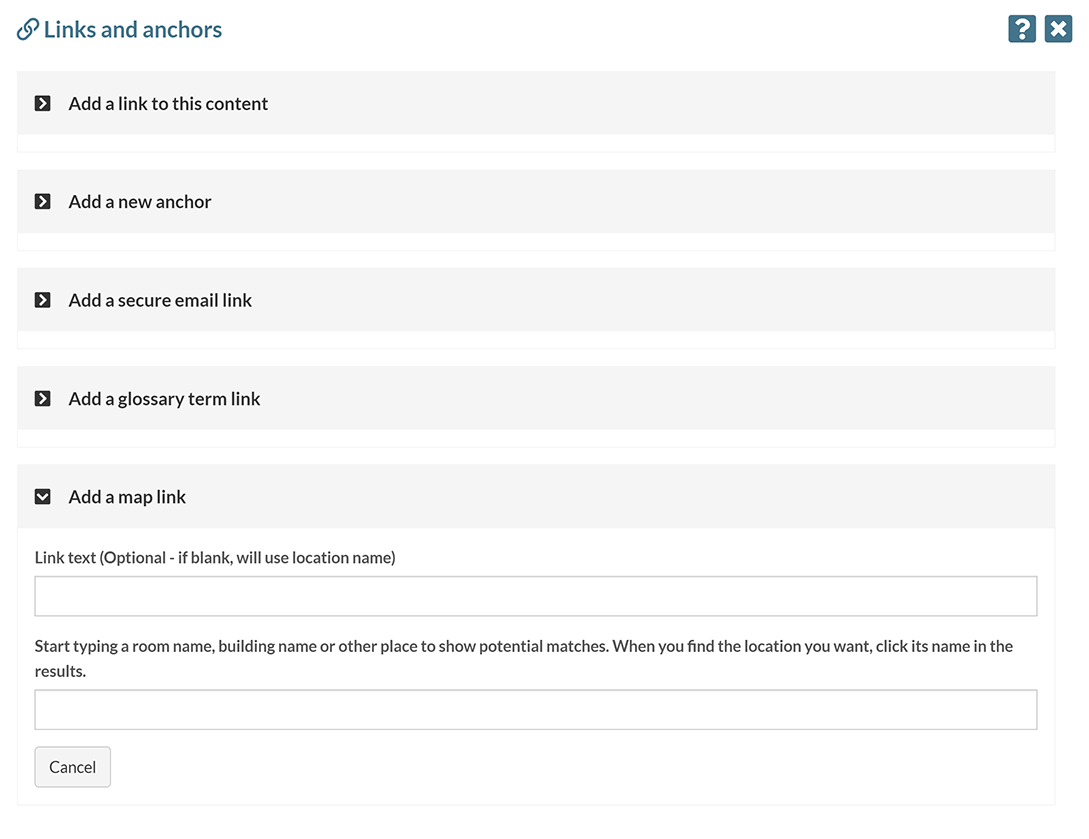The height and width of the screenshot is (839, 1089).
Task: Click arrow icon next to Add a new anchor
Action: (x=43, y=201)
